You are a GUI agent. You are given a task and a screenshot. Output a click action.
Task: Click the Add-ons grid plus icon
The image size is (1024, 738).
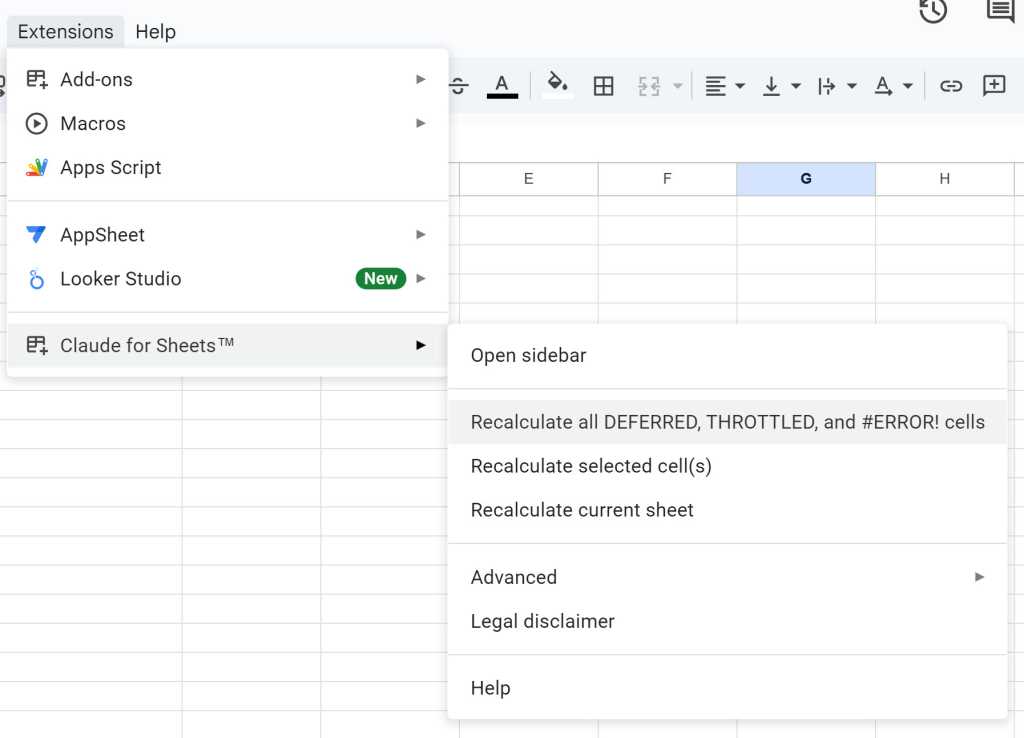click(x=37, y=79)
